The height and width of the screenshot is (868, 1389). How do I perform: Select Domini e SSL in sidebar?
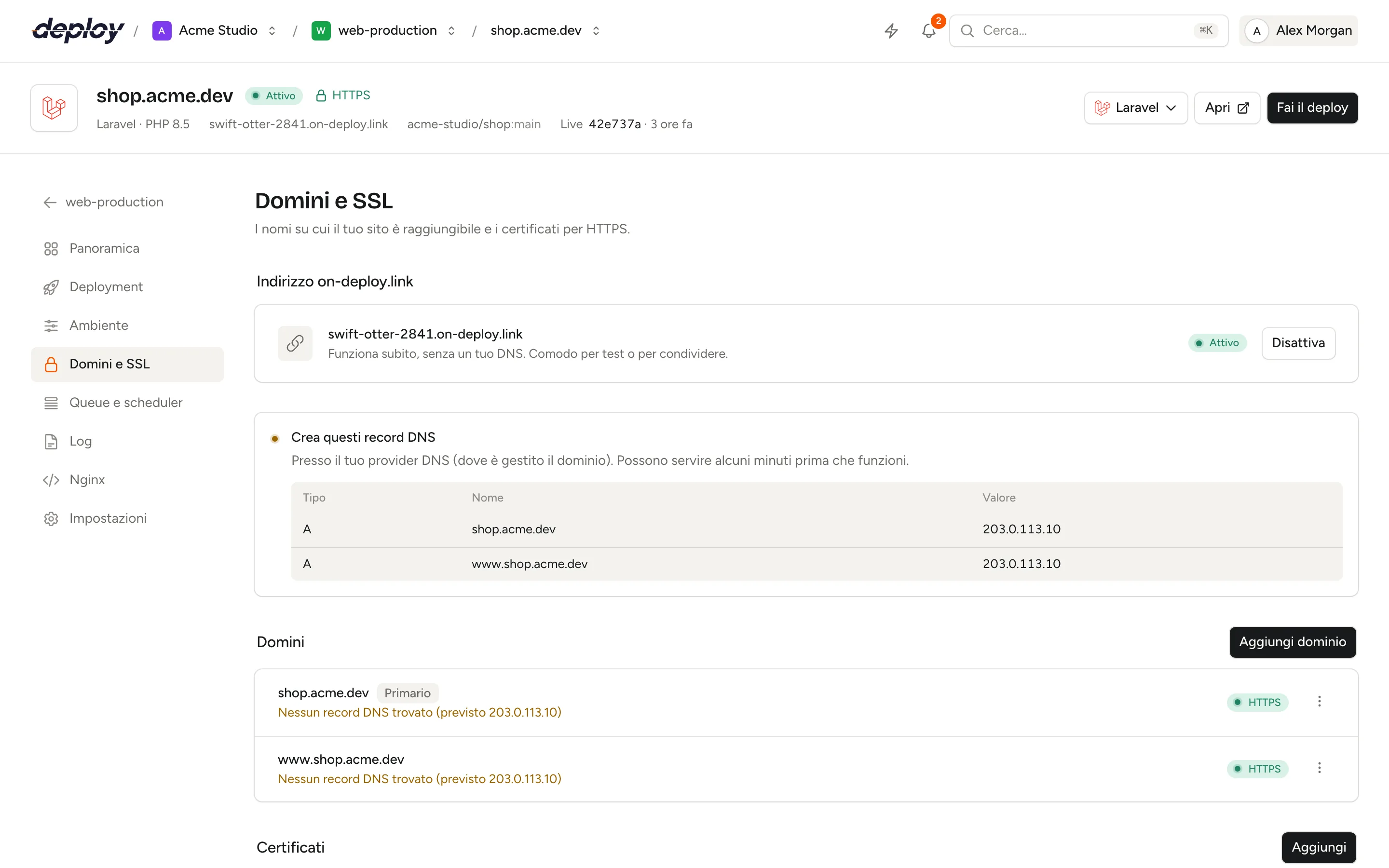click(127, 364)
